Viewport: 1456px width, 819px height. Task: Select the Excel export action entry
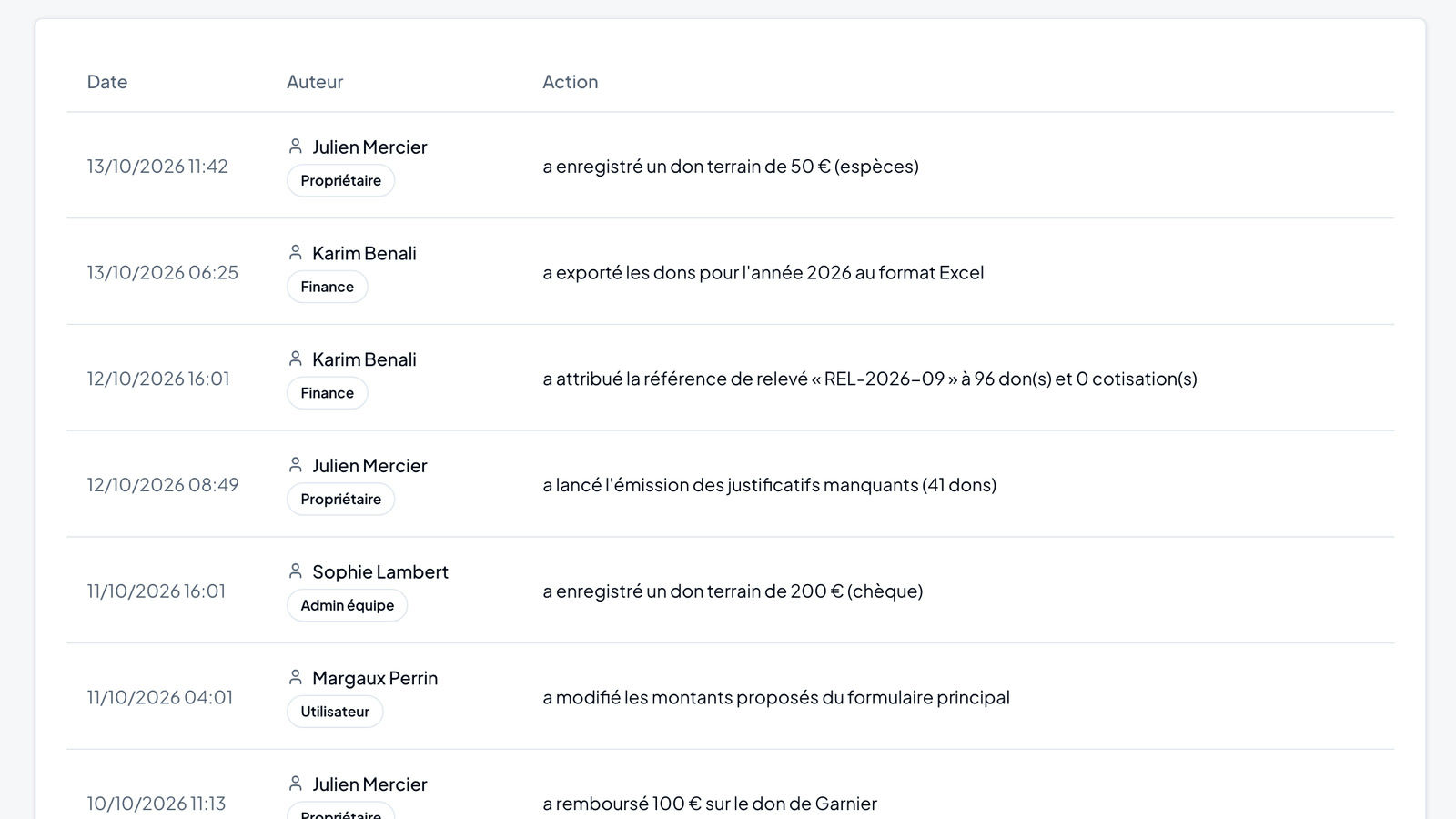pyautogui.click(x=763, y=272)
